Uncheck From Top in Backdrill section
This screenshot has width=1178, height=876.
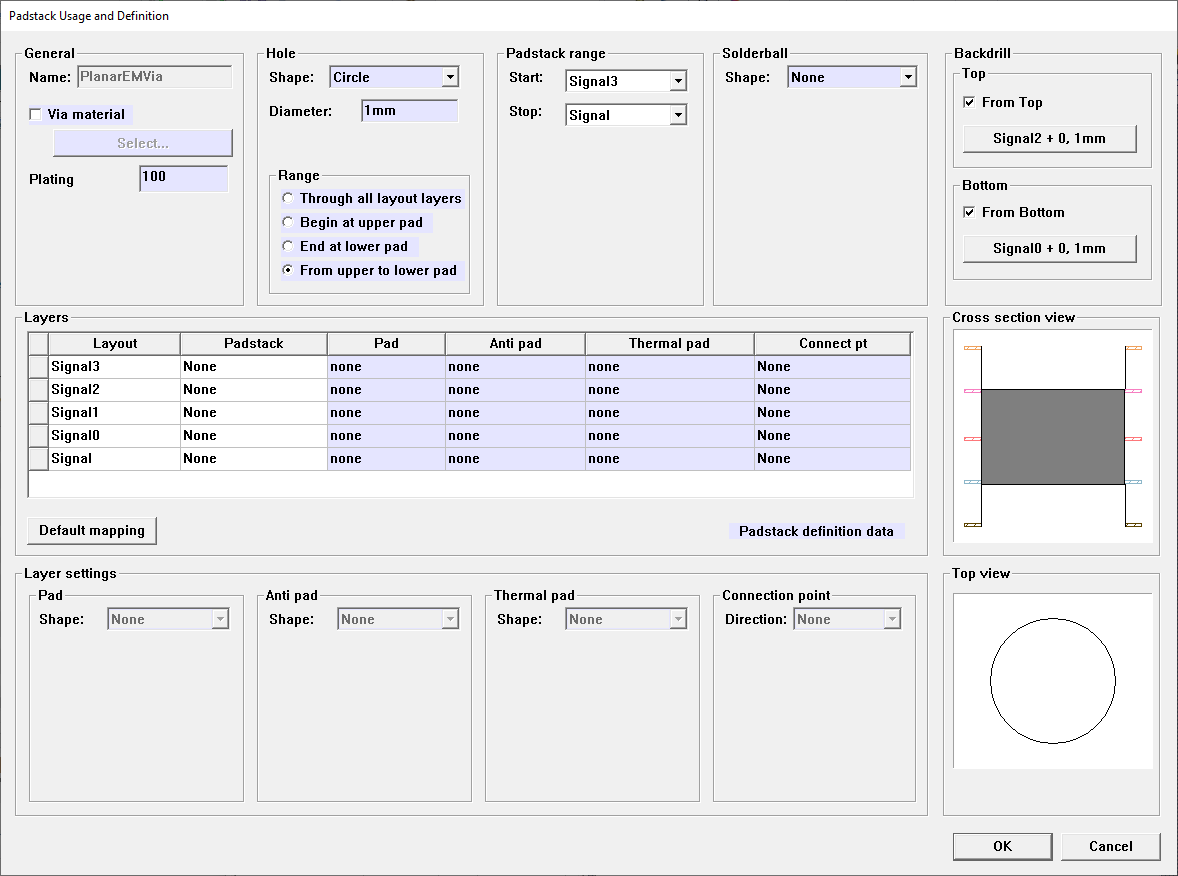click(x=968, y=101)
